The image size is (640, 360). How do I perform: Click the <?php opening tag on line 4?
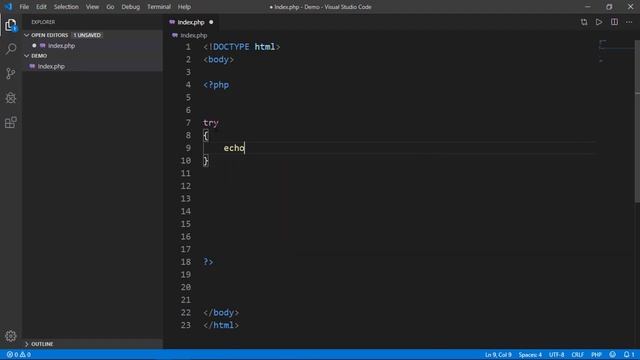tap(216, 85)
